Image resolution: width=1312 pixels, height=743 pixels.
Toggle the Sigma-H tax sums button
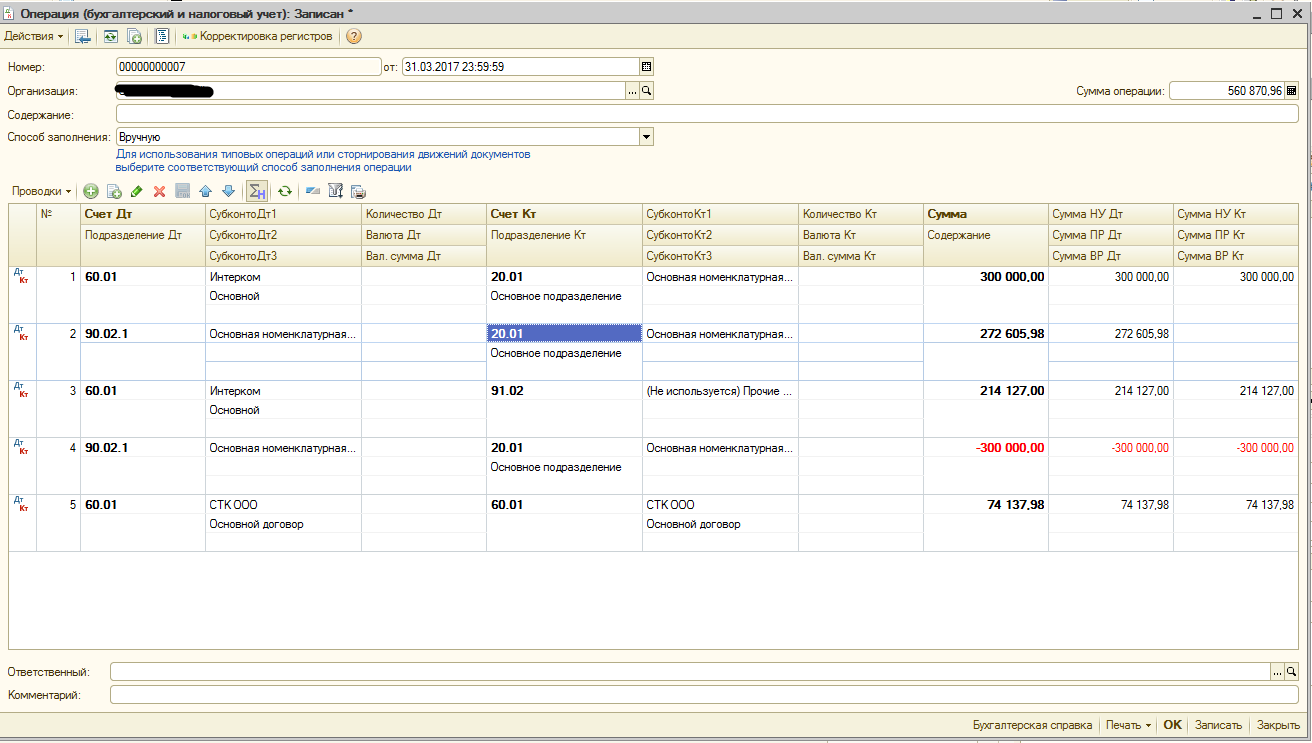(x=256, y=191)
